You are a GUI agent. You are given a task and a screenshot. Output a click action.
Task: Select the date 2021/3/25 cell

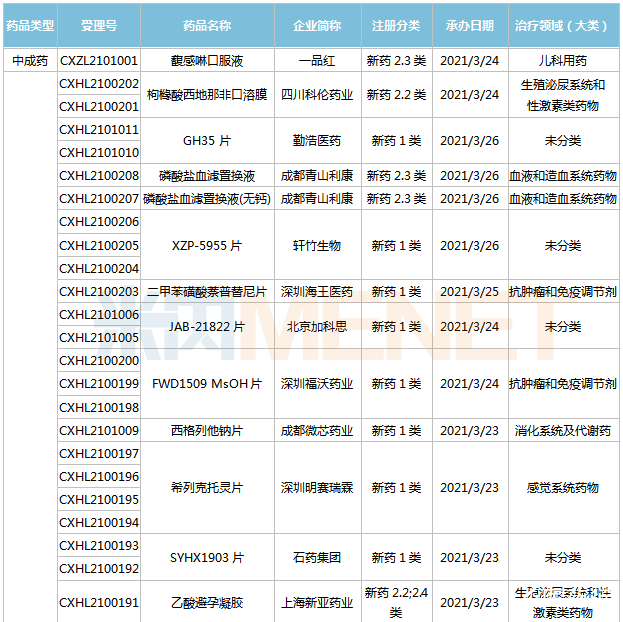click(470, 292)
